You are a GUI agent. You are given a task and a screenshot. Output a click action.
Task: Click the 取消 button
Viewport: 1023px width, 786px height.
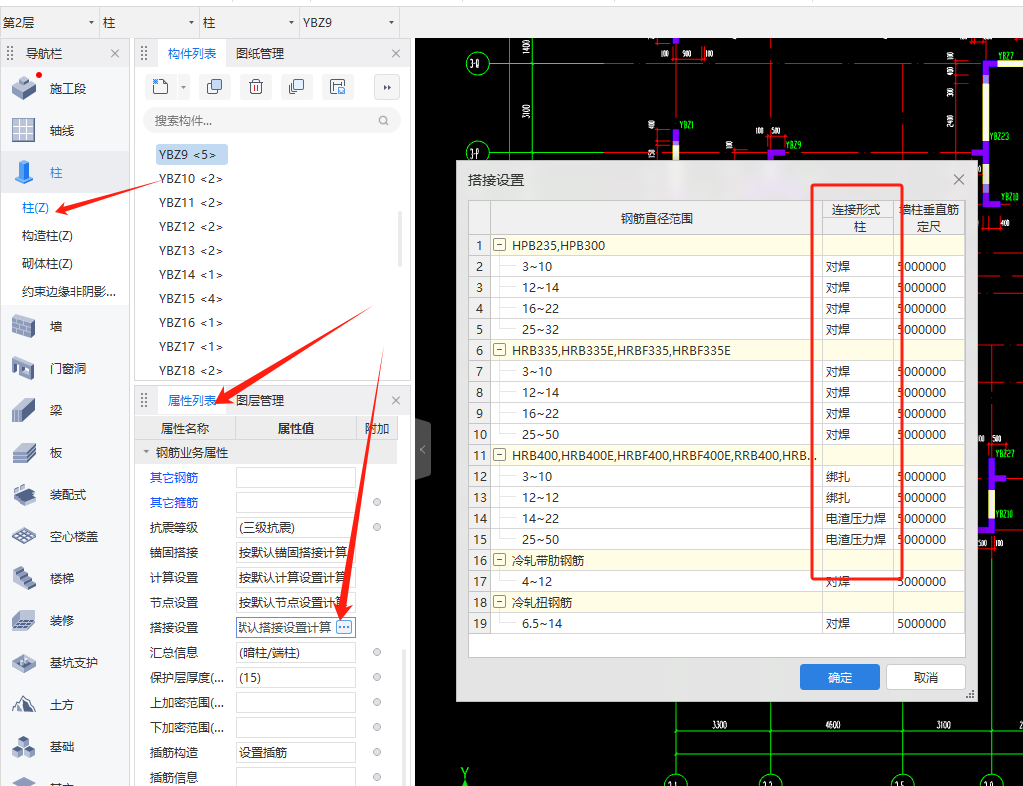point(925,677)
